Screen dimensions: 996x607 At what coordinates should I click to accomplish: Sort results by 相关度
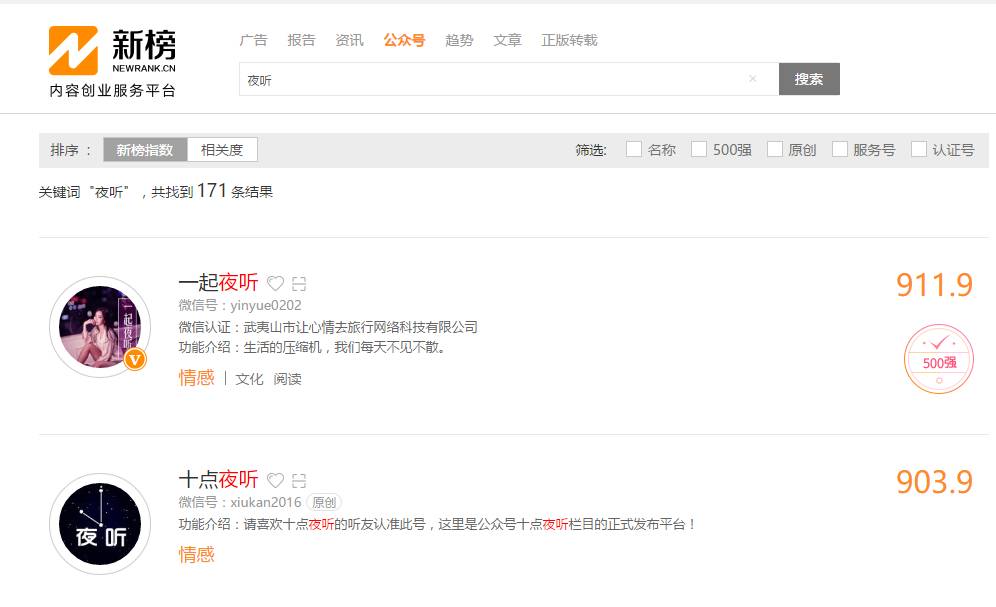[x=222, y=150]
